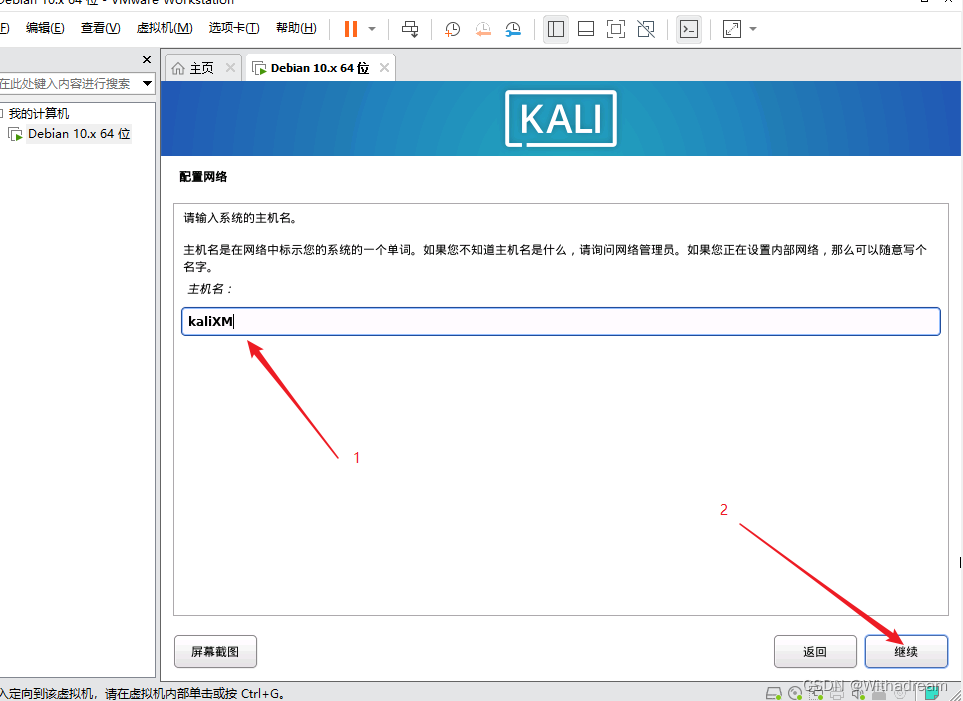Open the 查看(V) menu

coord(100,28)
